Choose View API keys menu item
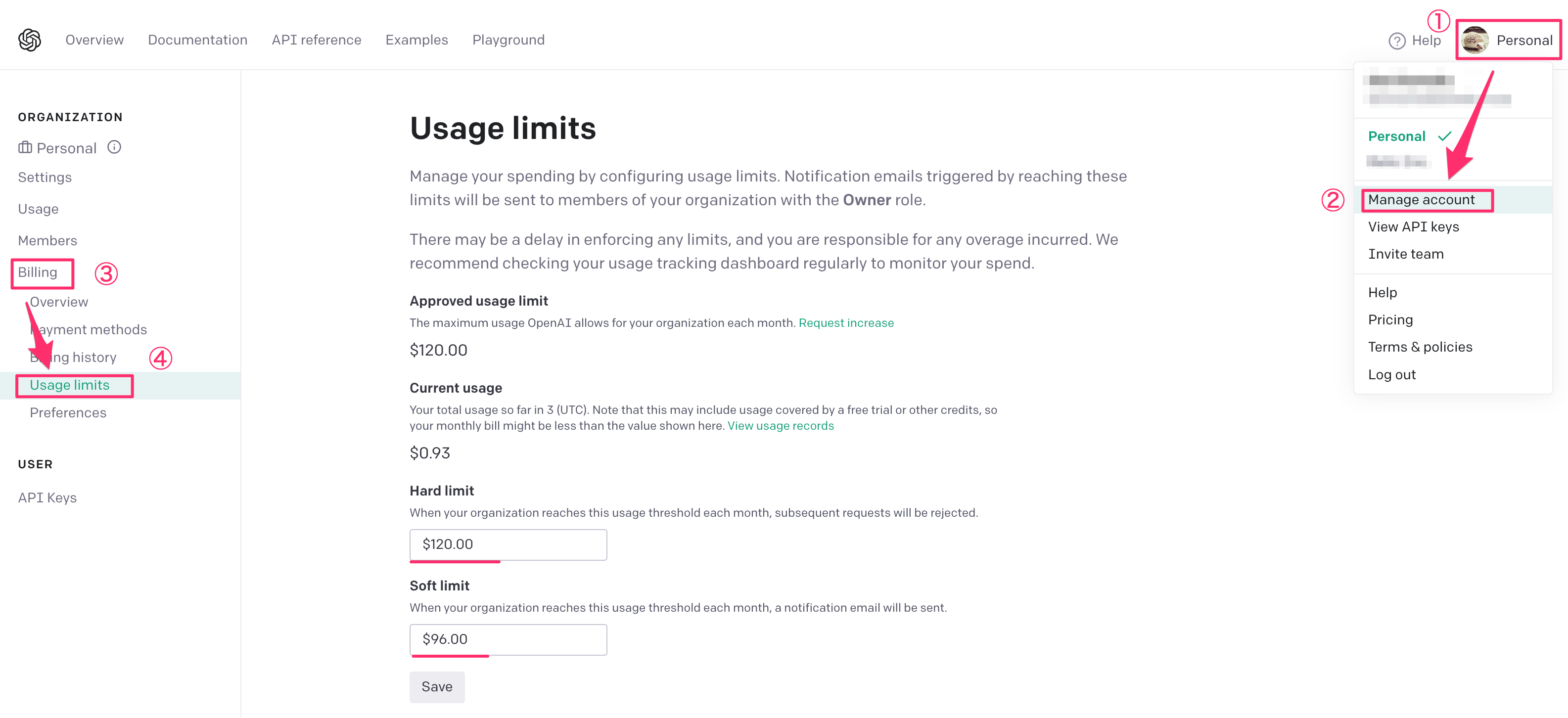The image size is (1568, 718). point(1413,227)
